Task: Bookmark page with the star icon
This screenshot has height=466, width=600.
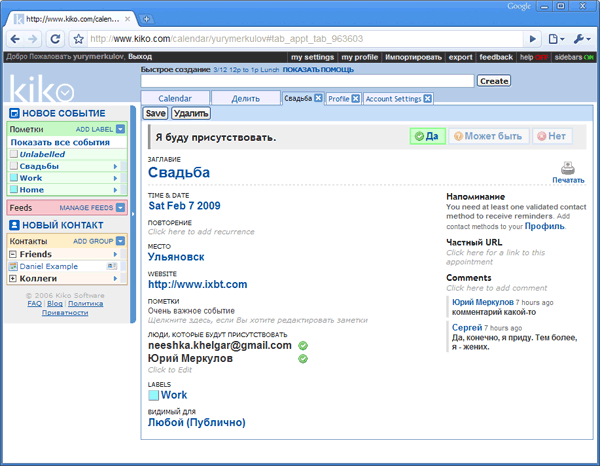Action: coord(78,39)
